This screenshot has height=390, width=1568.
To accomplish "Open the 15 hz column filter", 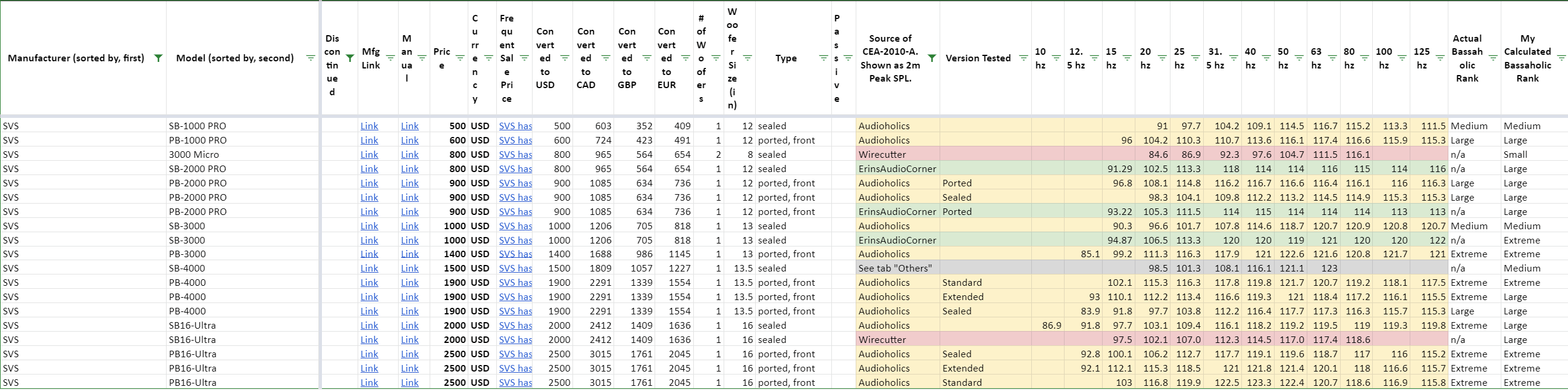I will click(1127, 58).
